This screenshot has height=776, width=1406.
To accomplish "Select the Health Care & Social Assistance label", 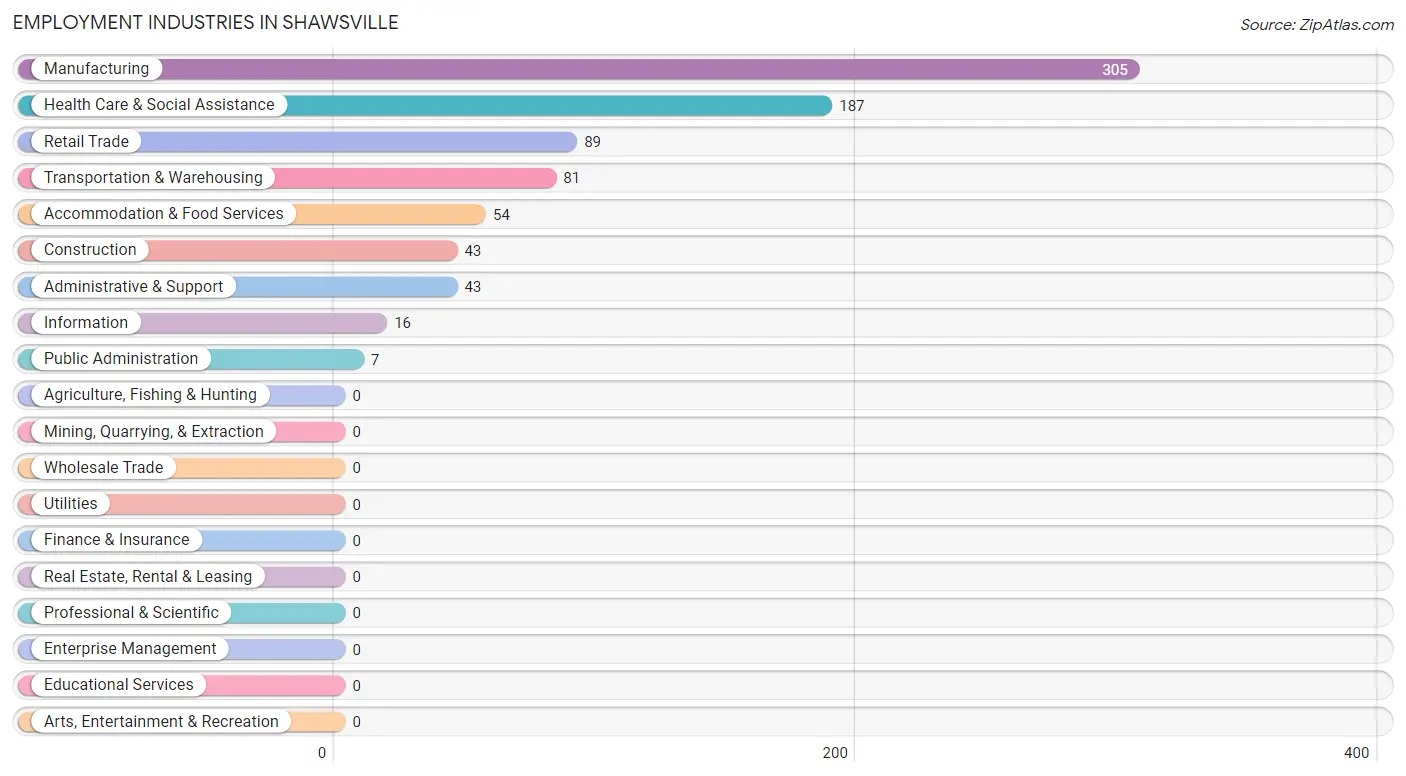I will tap(159, 105).
